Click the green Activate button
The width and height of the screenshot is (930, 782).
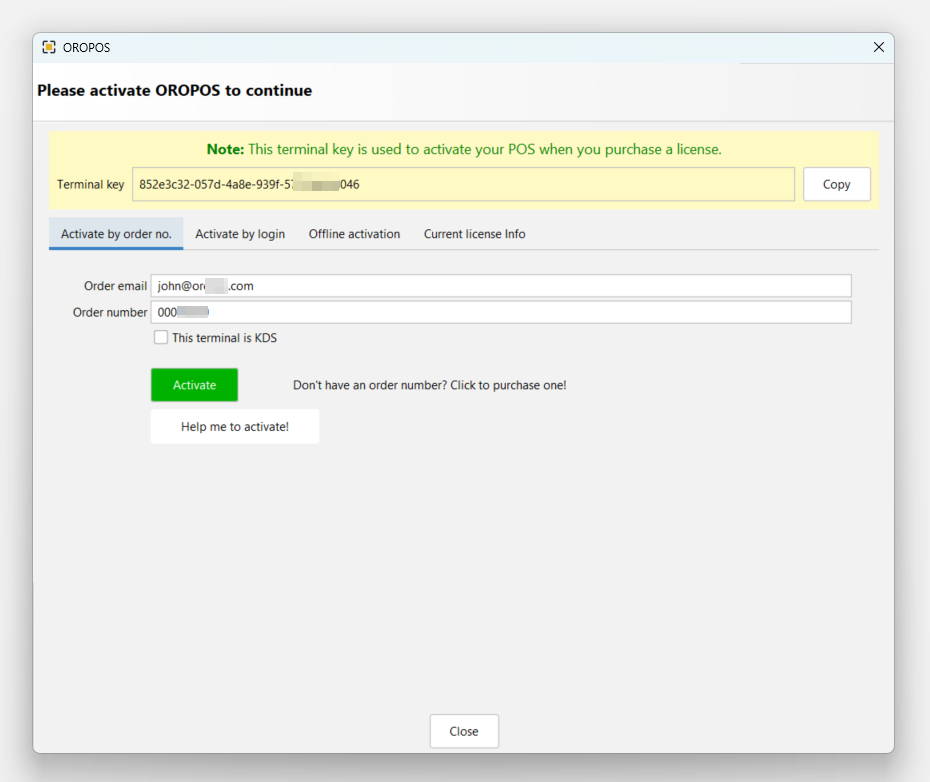(195, 385)
